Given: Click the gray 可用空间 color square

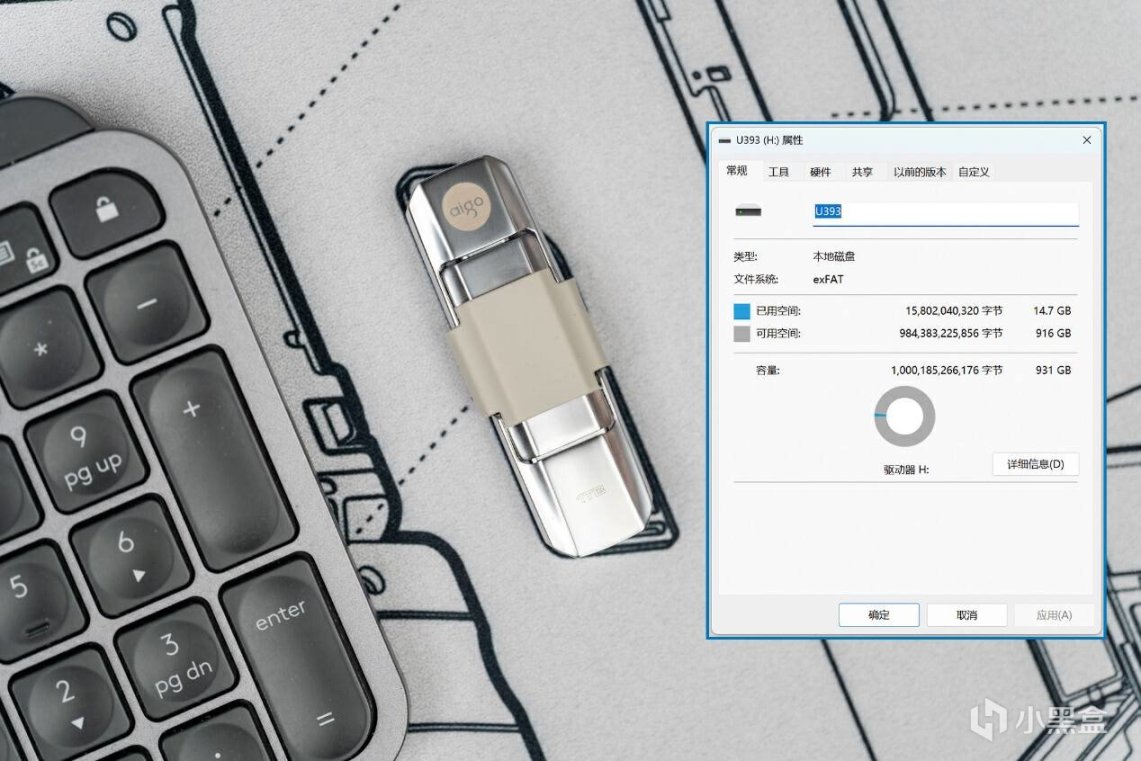Looking at the screenshot, I should [x=742, y=334].
